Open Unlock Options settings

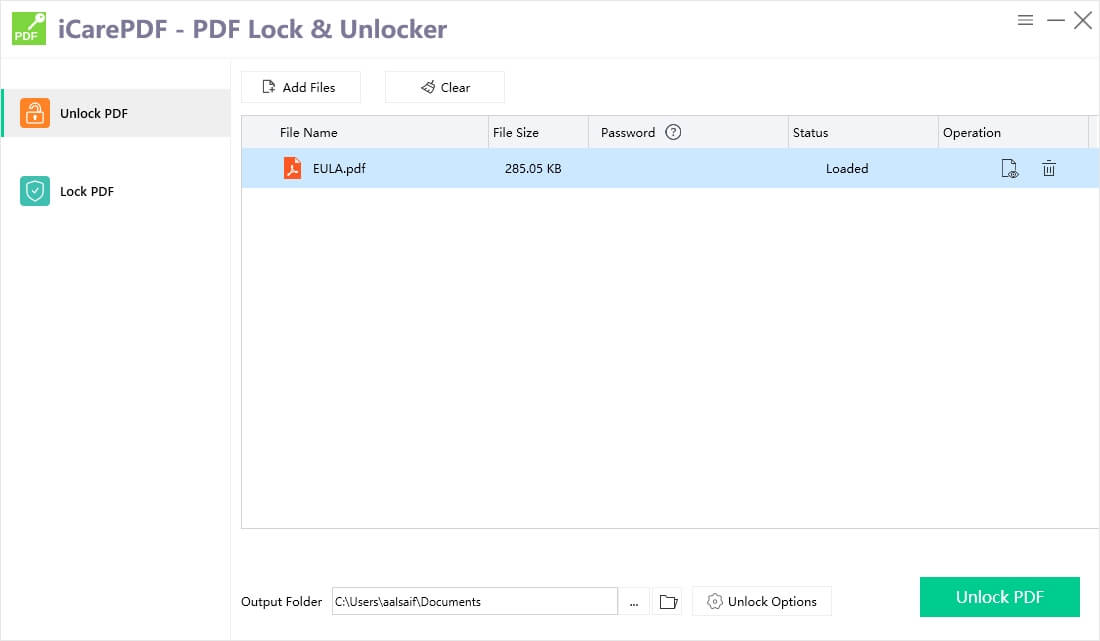tap(762, 601)
